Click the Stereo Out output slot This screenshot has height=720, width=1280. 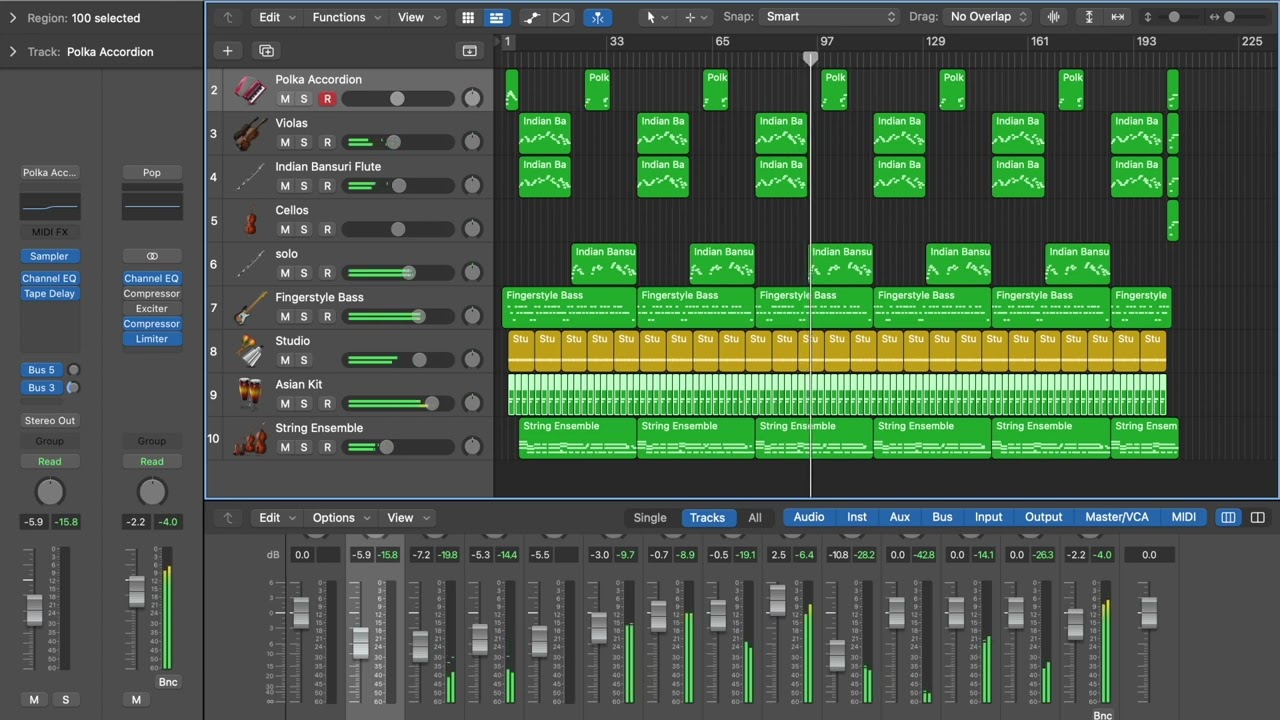50,421
